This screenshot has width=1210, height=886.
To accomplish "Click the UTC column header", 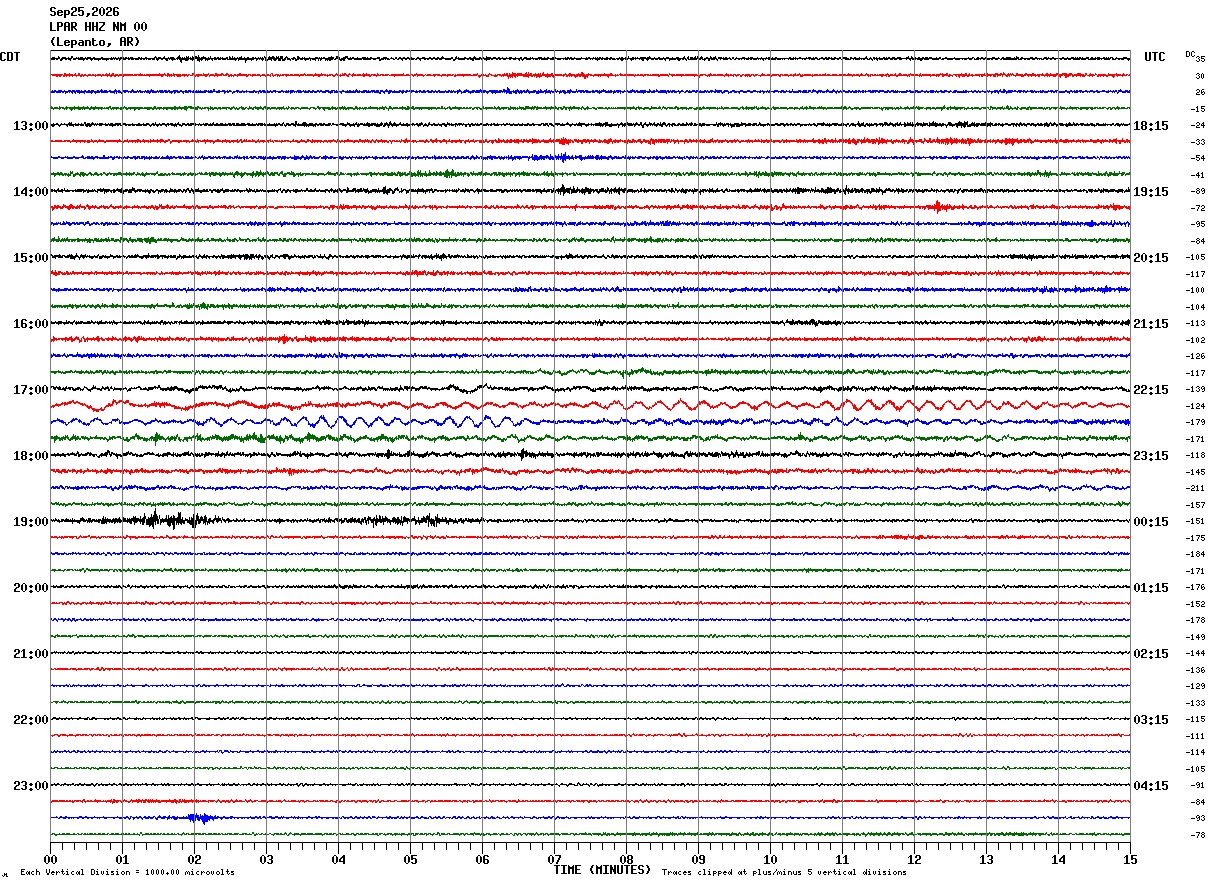I will (1155, 57).
